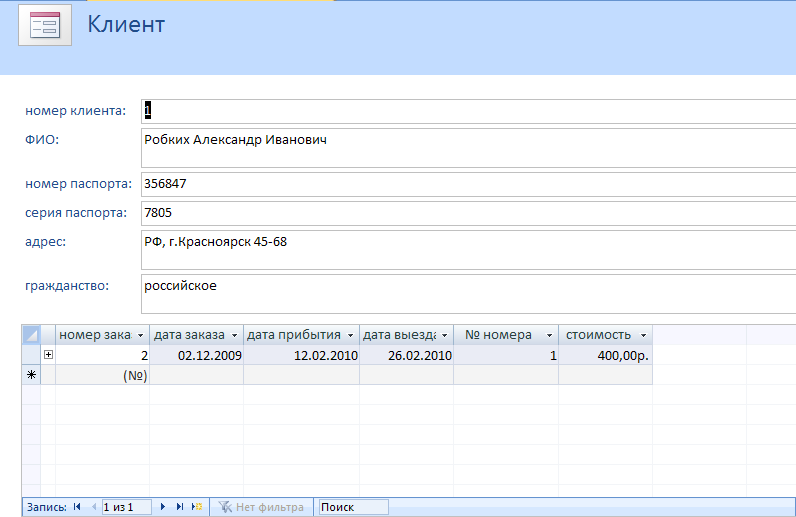Screen dimensions: 796x517
Task: Go to last record navigation button
Action: tap(180, 506)
